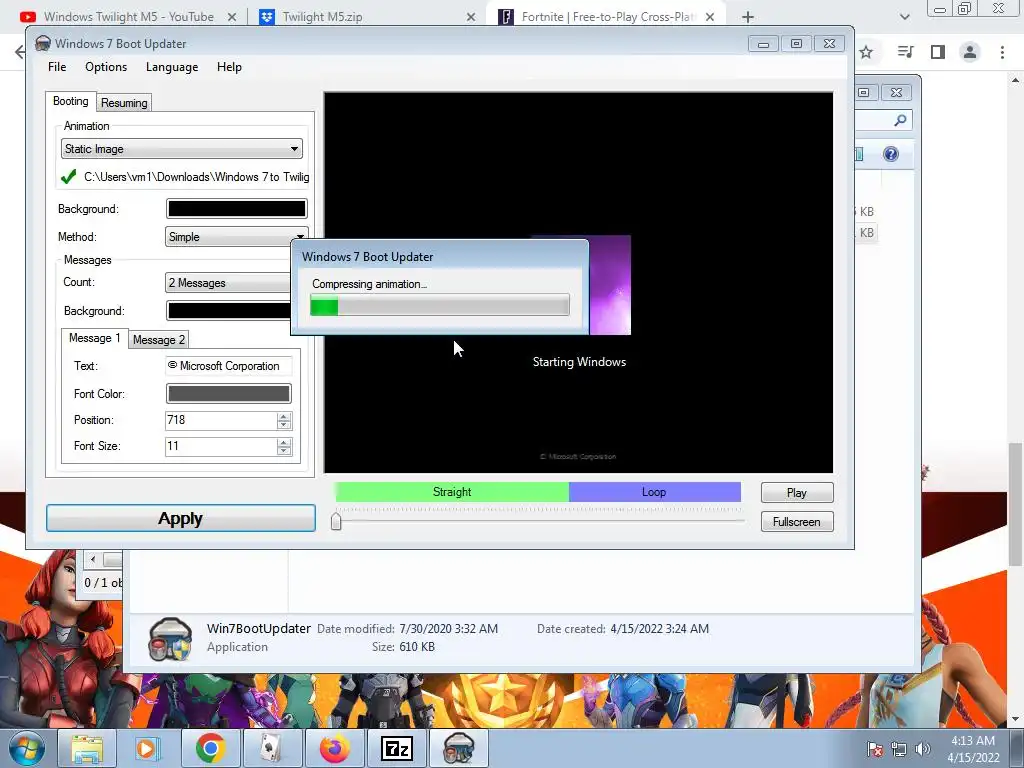The width and height of the screenshot is (1024, 768).
Task: Click the Font Size value field 11
Action: pos(221,446)
